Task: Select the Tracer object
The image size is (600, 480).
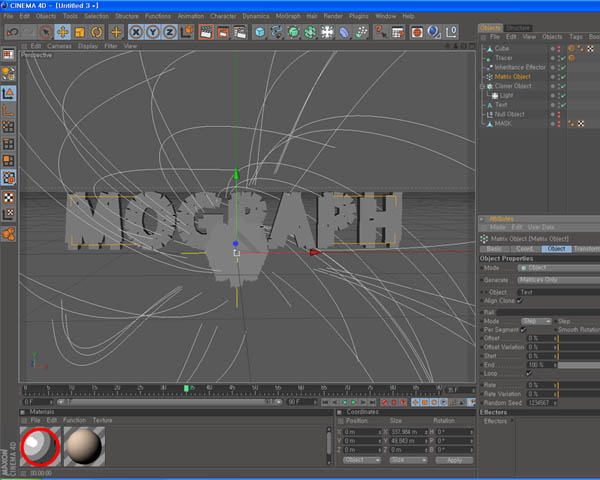Action: point(504,58)
